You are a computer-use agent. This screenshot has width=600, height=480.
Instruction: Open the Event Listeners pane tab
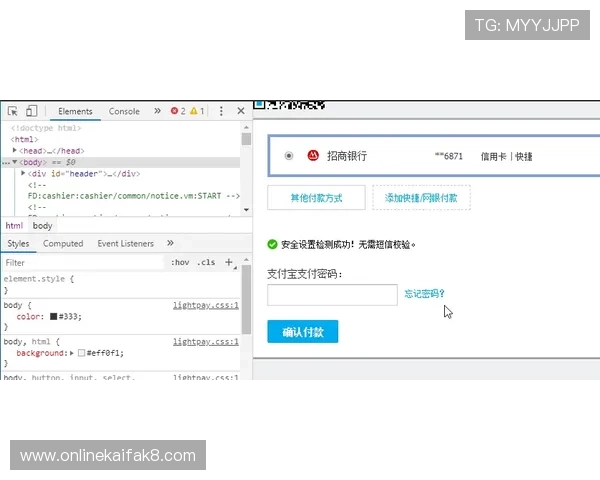click(126, 243)
